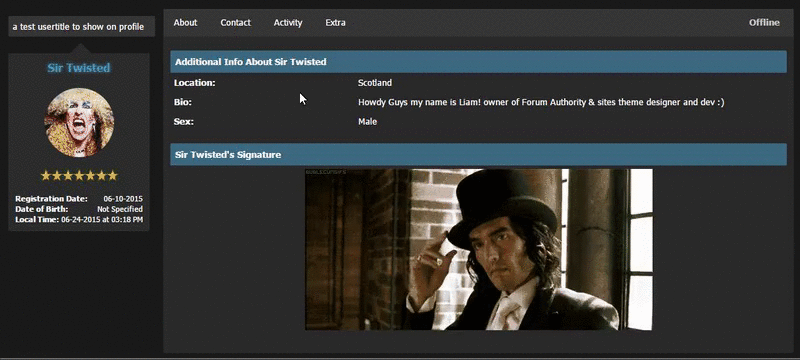Click Additional Info About Sir Twisted header

click(478, 62)
